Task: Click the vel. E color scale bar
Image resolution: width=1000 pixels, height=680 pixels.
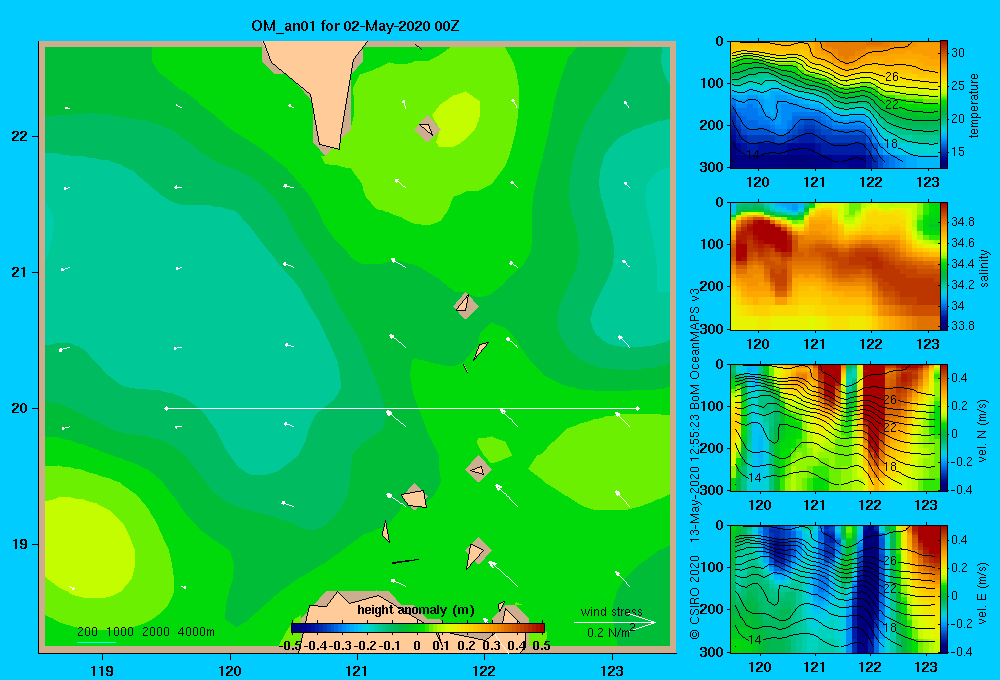Action: (x=943, y=589)
